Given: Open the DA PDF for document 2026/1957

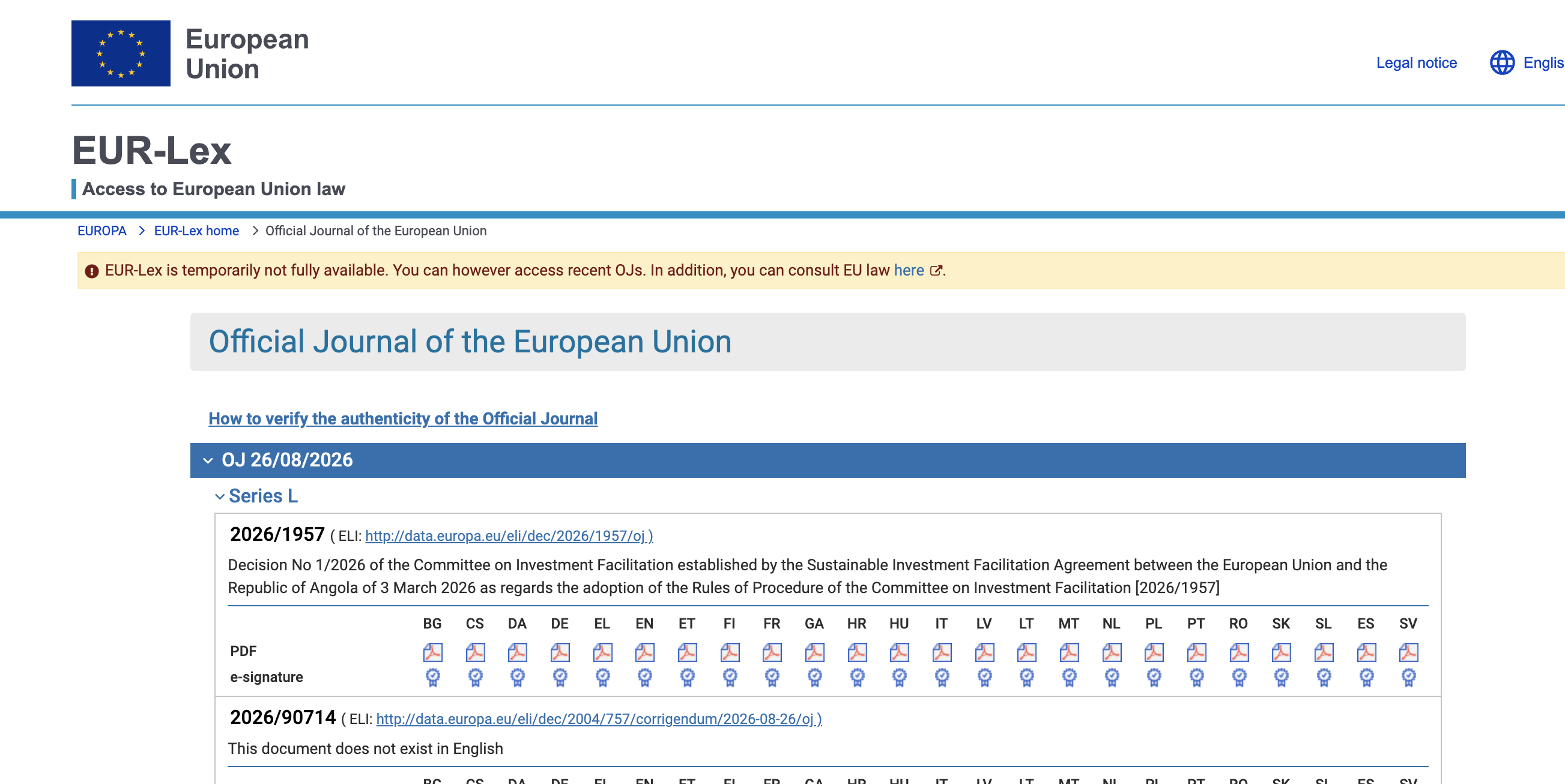Looking at the screenshot, I should [518, 652].
